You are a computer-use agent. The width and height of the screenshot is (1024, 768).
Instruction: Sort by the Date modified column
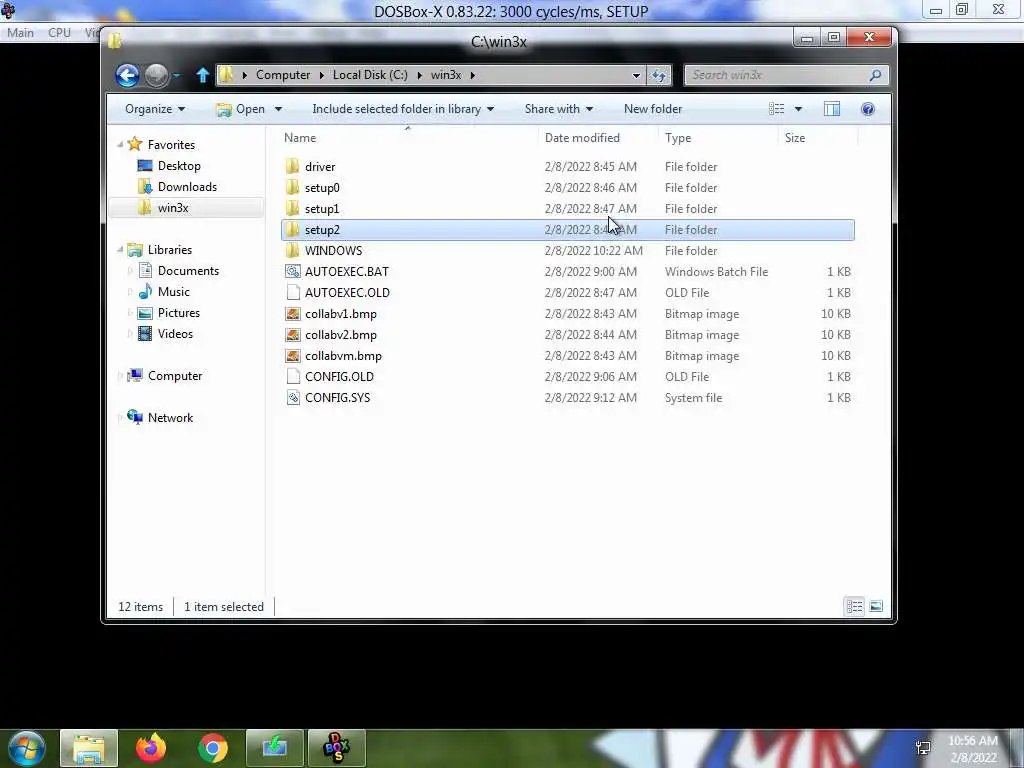click(x=596, y=138)
